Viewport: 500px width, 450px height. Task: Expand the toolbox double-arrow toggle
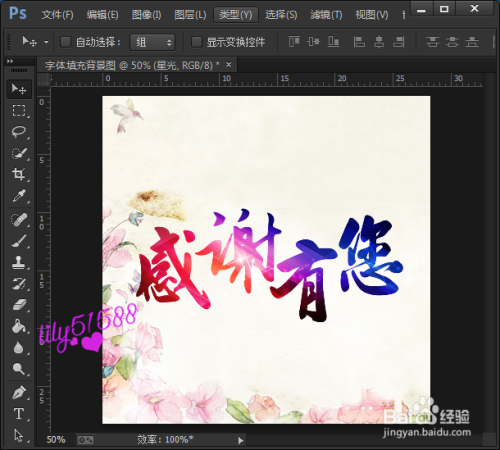click(10, 61)
